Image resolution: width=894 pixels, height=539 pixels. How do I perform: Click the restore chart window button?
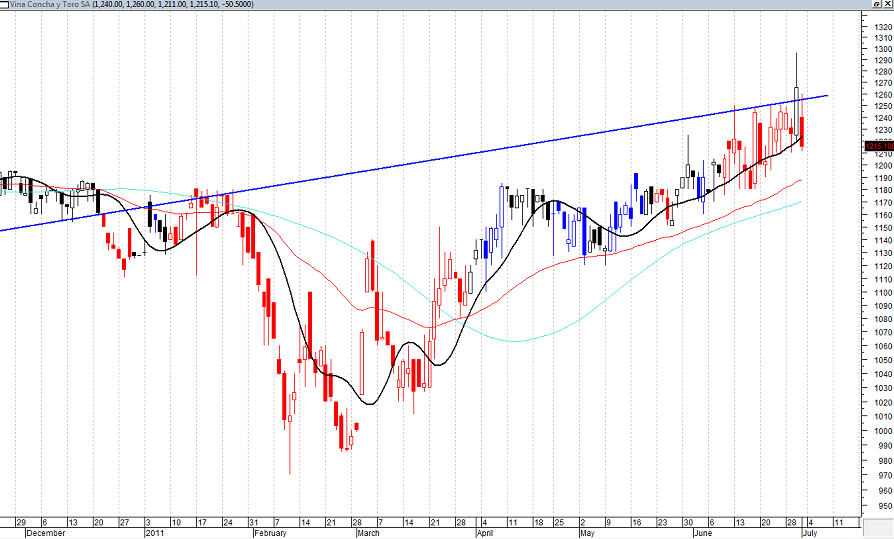[877, 4]
